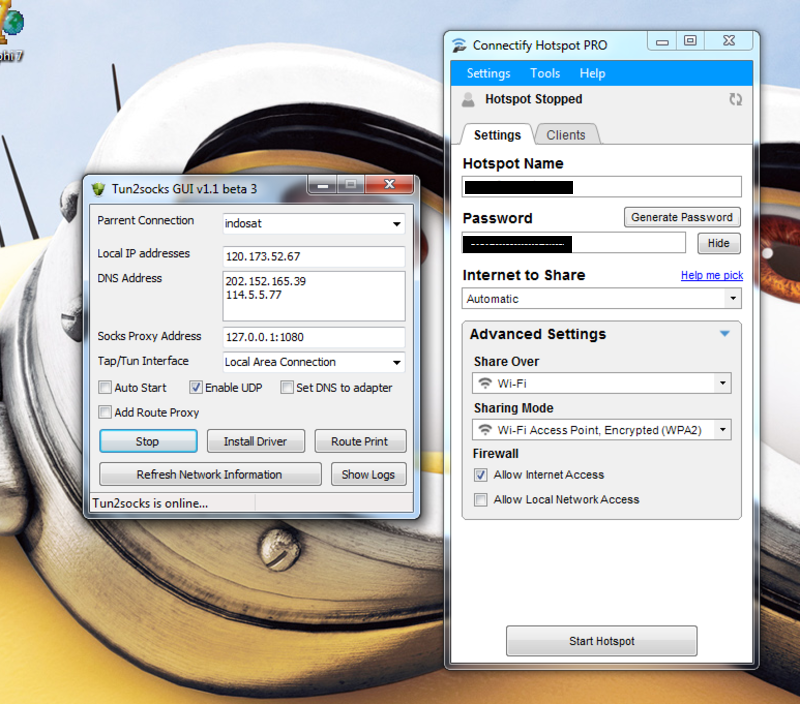
Task: Open the desktop globe shortcut icon
Action: tap(11, 21)
